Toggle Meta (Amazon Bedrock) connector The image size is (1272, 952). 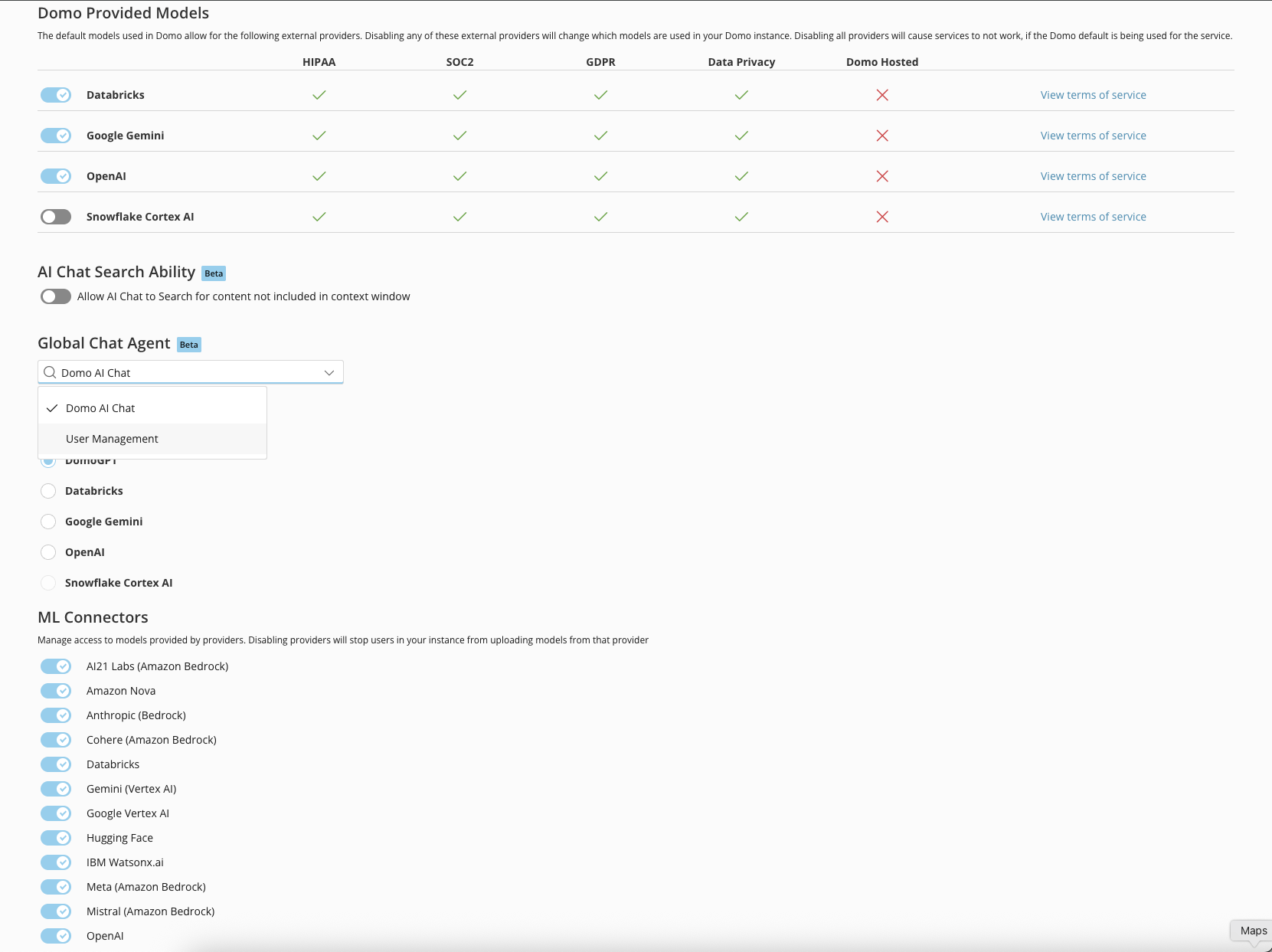[x=56, y=887]
